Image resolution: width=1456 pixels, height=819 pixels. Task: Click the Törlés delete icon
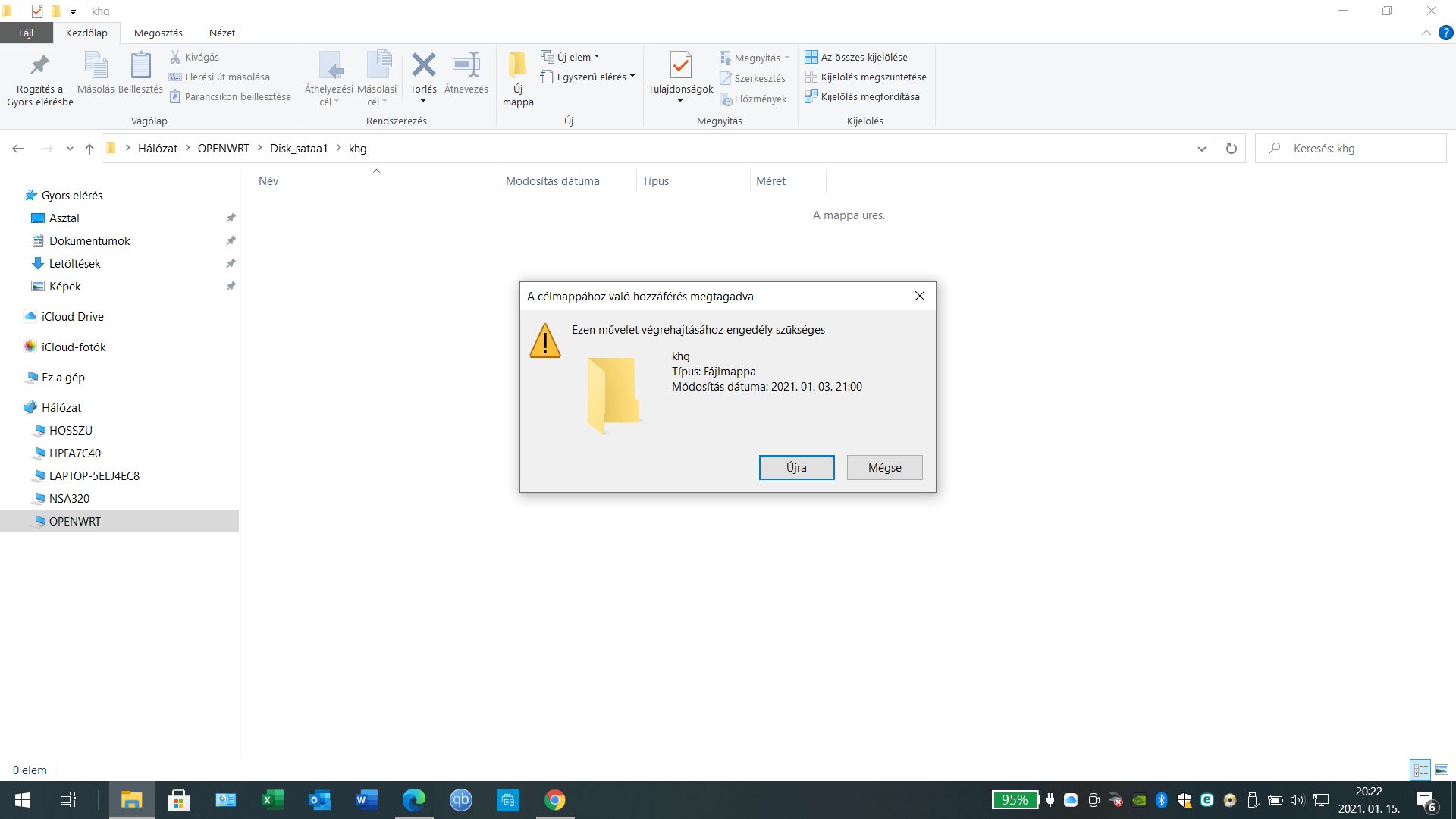(423, 65)
